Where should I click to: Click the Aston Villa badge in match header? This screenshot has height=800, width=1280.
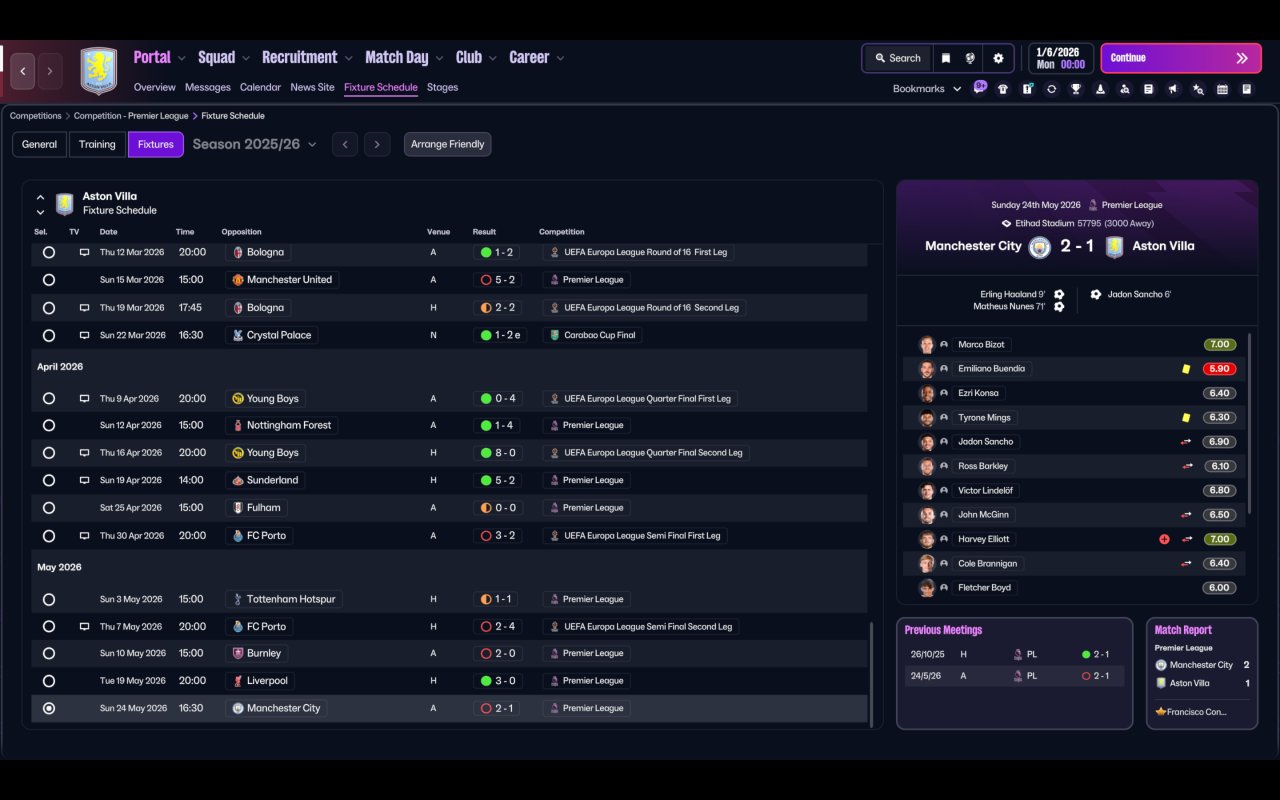pos(1114,246)
